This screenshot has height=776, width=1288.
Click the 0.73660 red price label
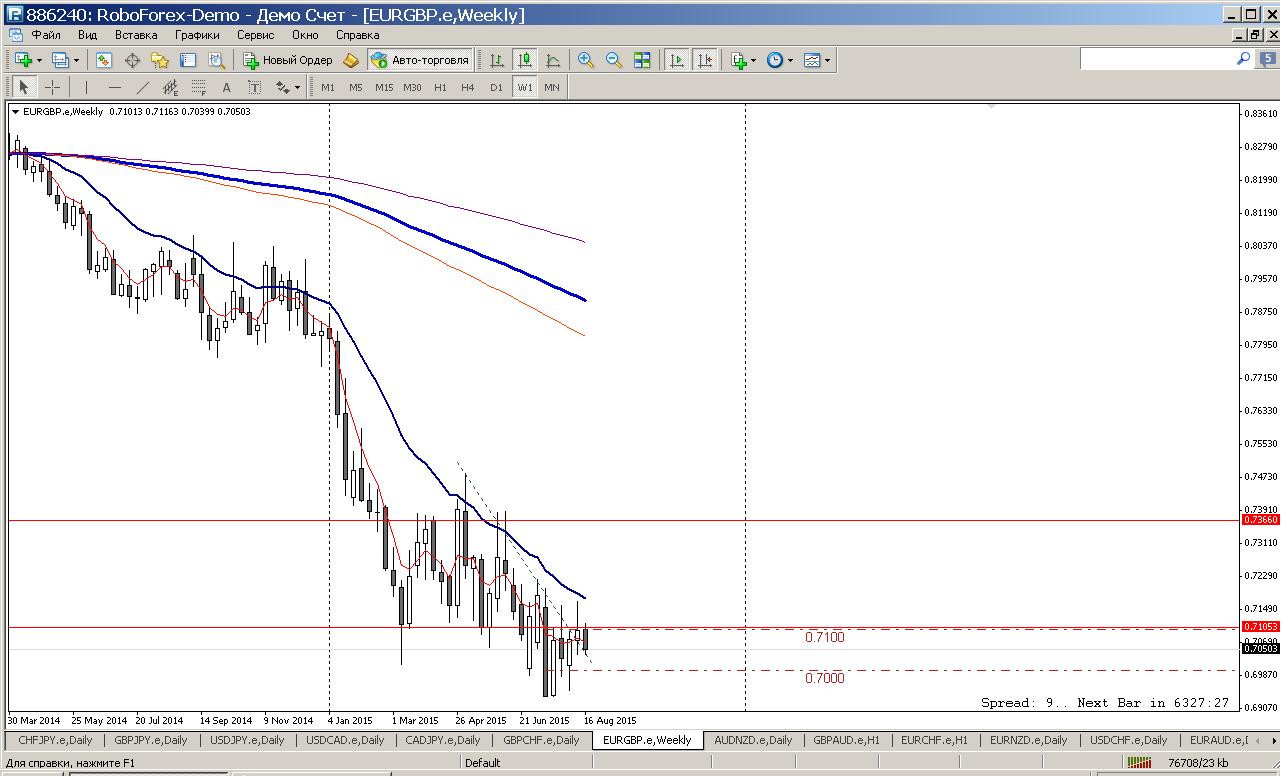click(1260, 520)
